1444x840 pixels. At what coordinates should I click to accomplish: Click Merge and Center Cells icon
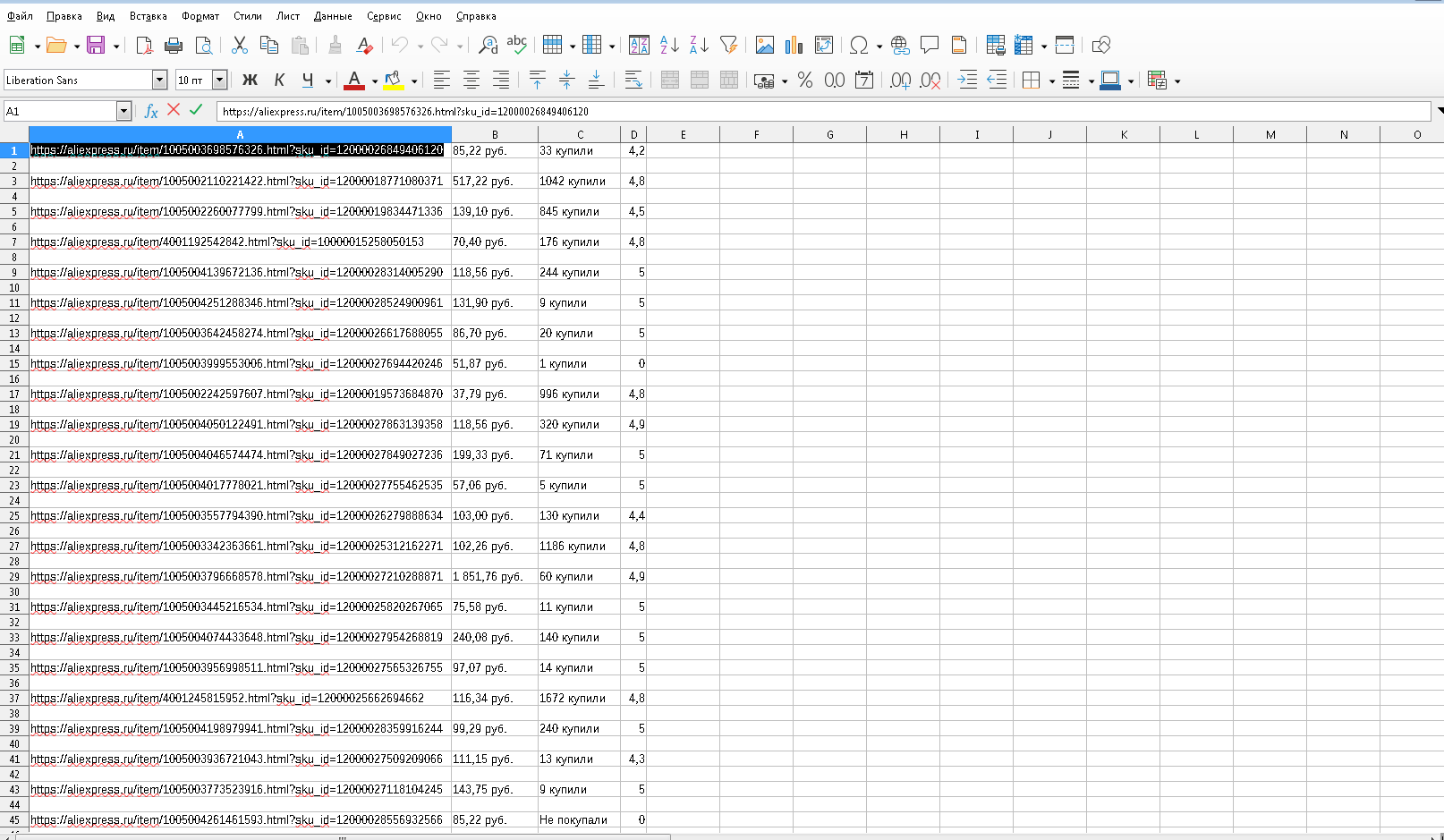coord(669,81)
